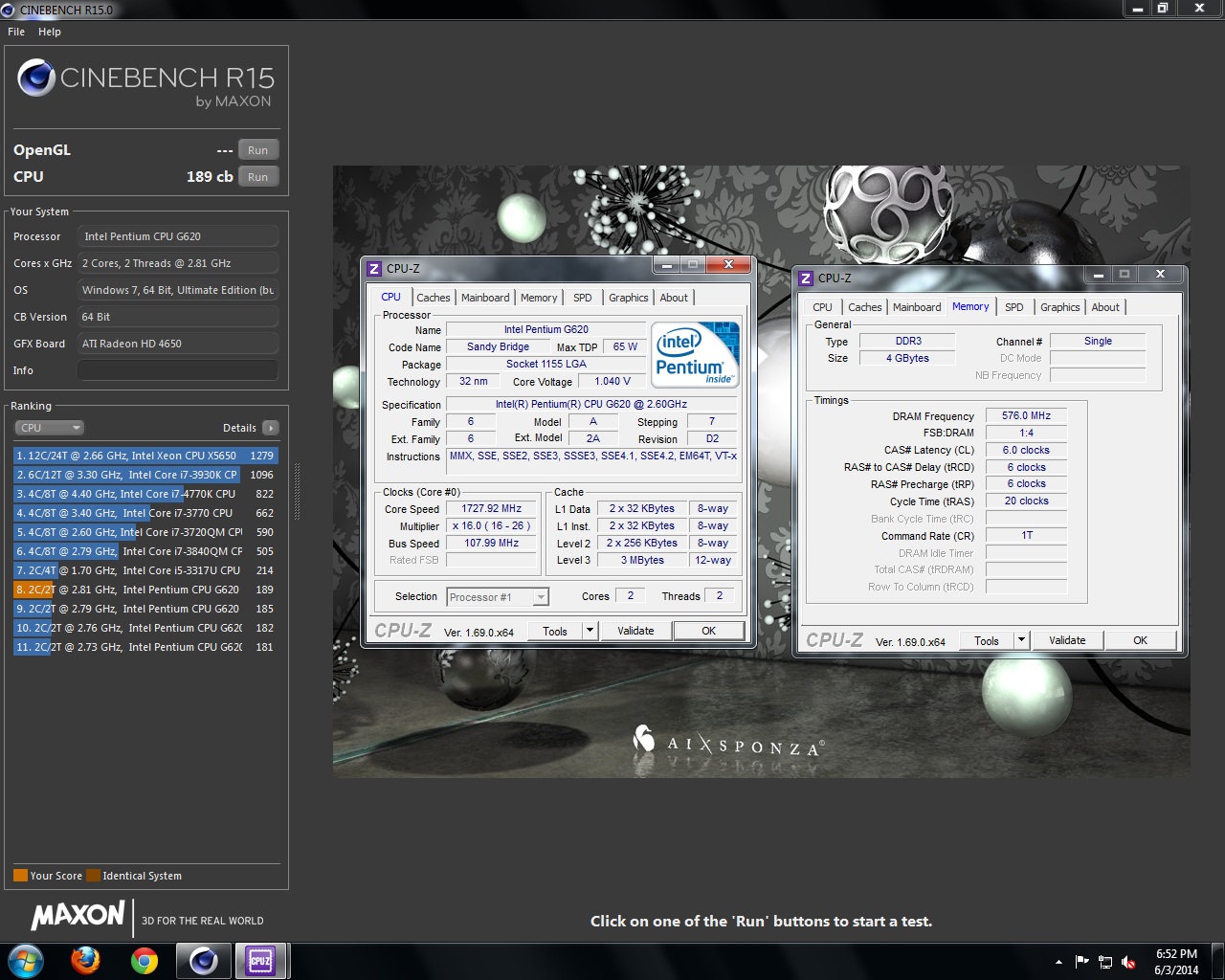Open Graphics tab in right CPU-Z window
The image size is (1225, 980).
(x=1059, y=307)
